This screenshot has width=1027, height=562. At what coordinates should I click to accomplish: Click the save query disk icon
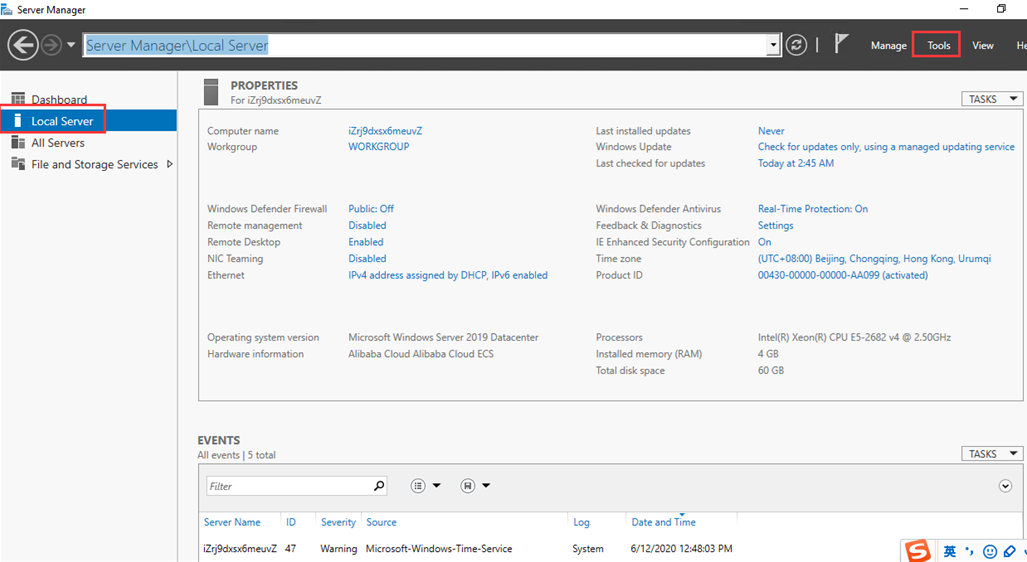(467, 485)
